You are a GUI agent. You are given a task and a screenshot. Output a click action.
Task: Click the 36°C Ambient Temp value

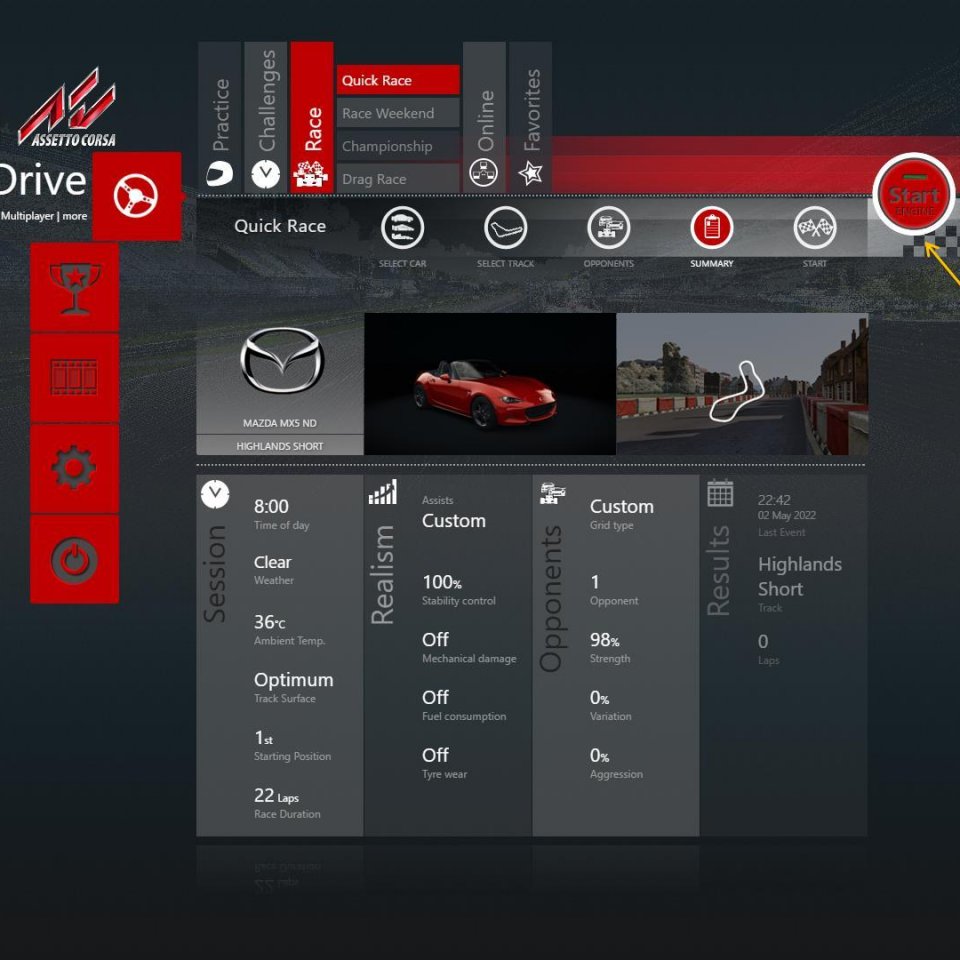coord(269,622)
